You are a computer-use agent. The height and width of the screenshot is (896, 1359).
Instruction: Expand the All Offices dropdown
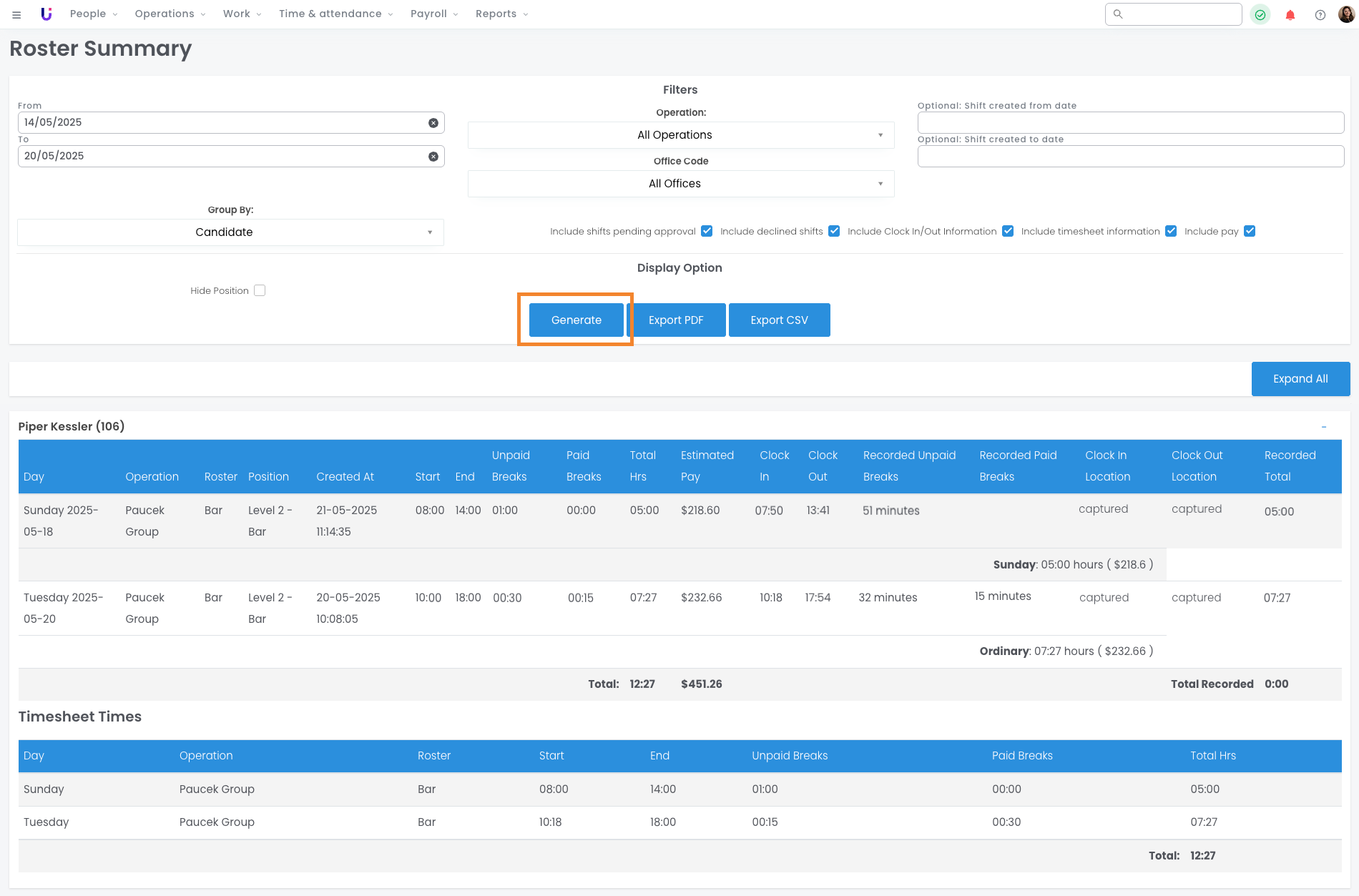[x=680, y=184]
